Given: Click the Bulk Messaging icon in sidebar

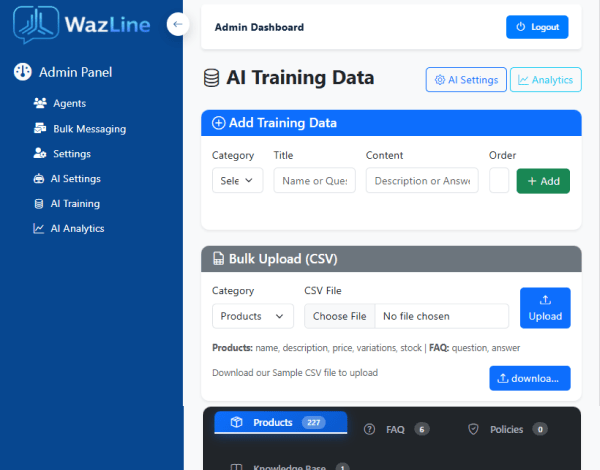Looking at the screenshot, I should (40, 129).
